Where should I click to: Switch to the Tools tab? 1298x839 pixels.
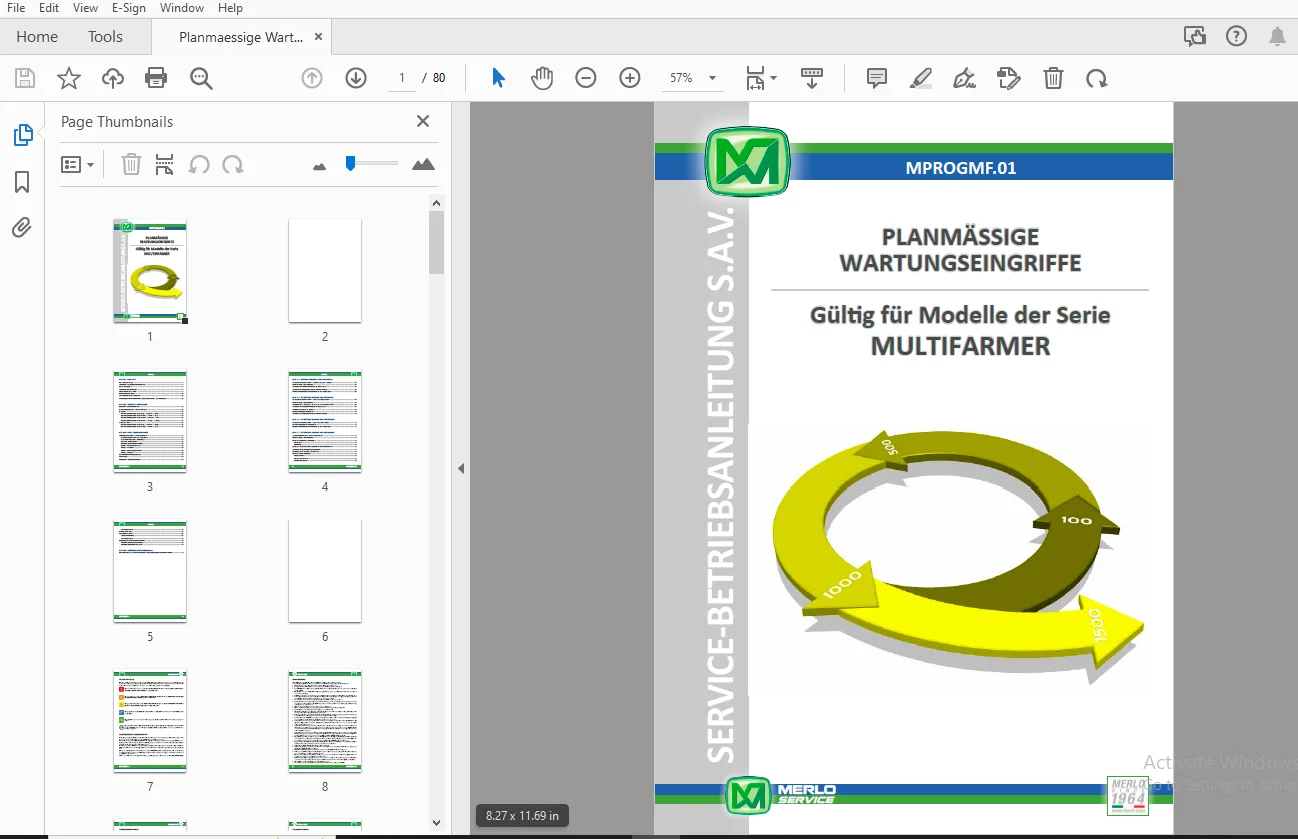click(105, 37)
